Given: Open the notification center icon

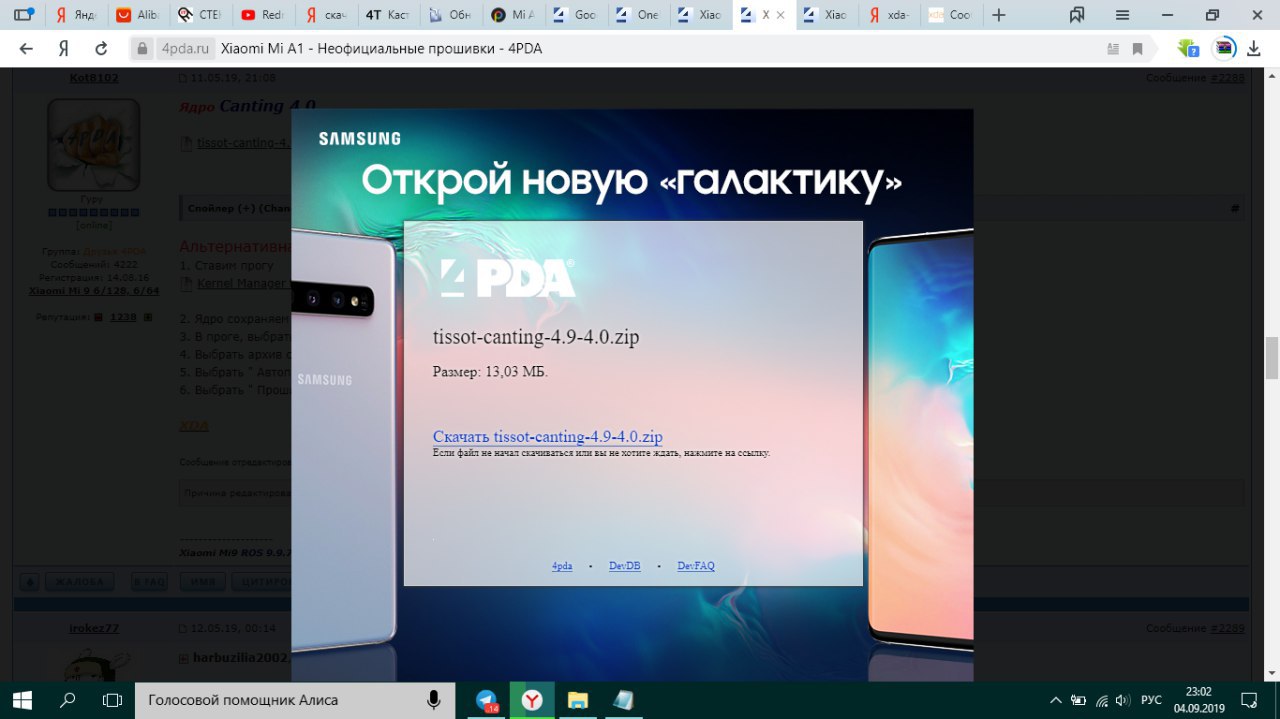Looking at the screenshot, I should coord(1249,700).
